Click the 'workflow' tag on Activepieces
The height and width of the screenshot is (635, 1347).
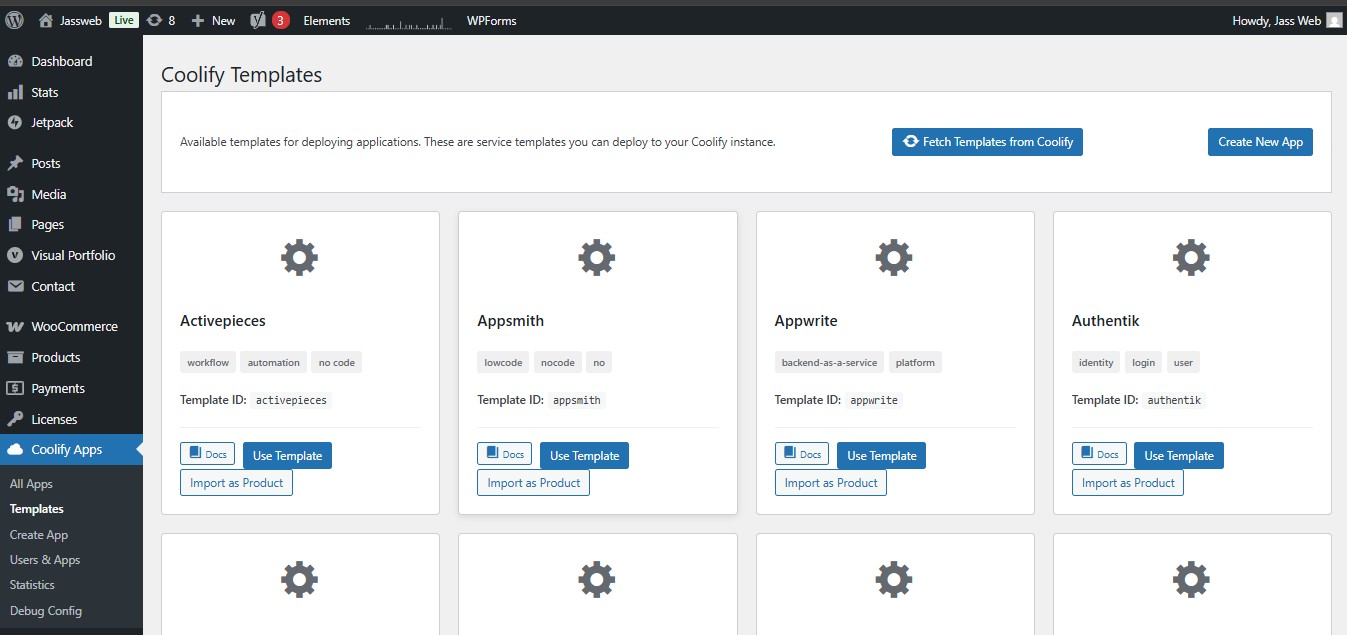coord(208,363)
